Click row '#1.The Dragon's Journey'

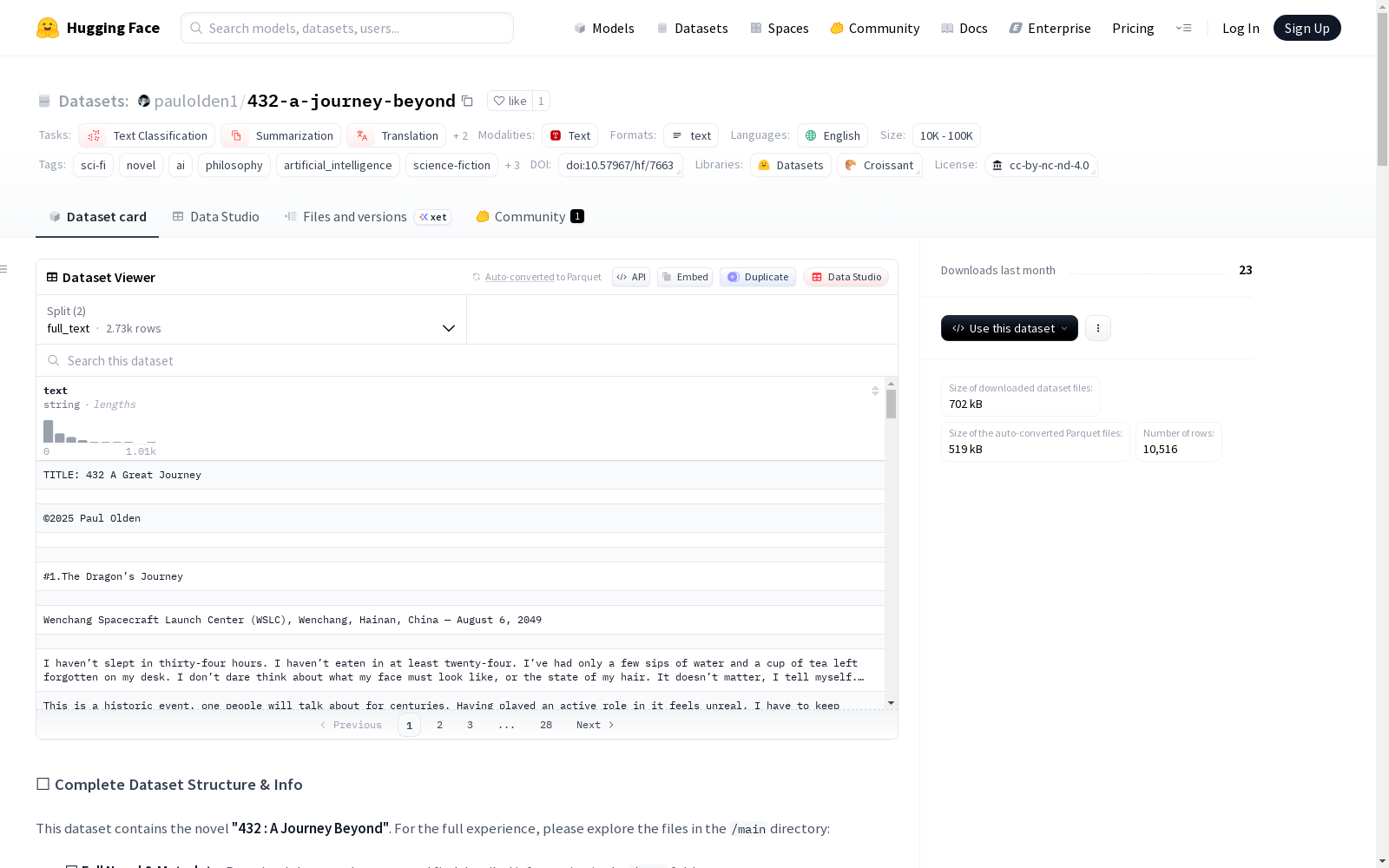pyautogui.click(x=460, y=576)
